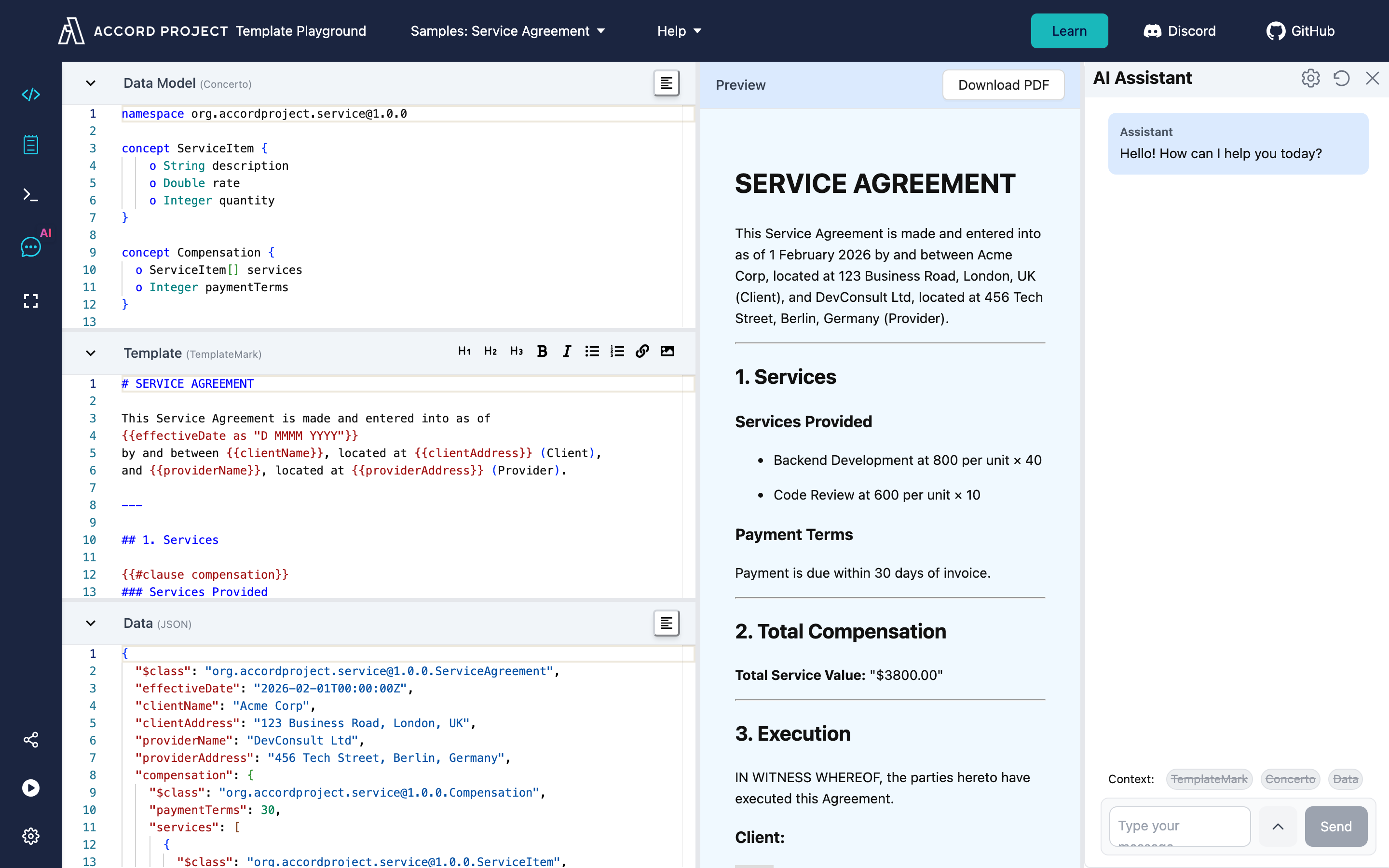Open the GitHub link

1301,31
